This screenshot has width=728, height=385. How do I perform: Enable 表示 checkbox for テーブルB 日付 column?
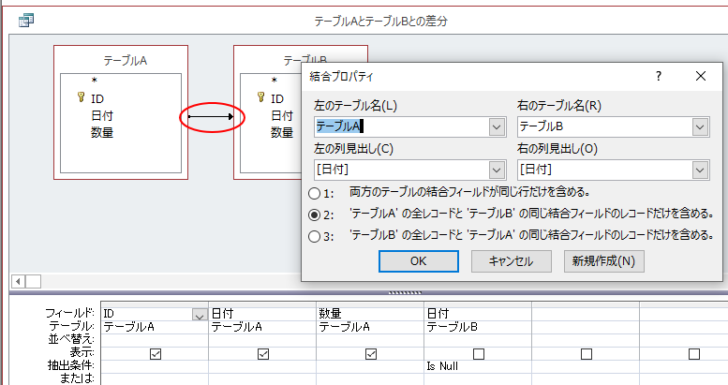coord(479,354)
